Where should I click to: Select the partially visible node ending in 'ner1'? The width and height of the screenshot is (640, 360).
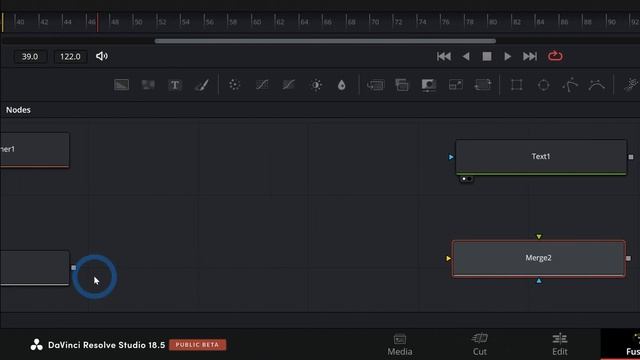tap(34, 150)
